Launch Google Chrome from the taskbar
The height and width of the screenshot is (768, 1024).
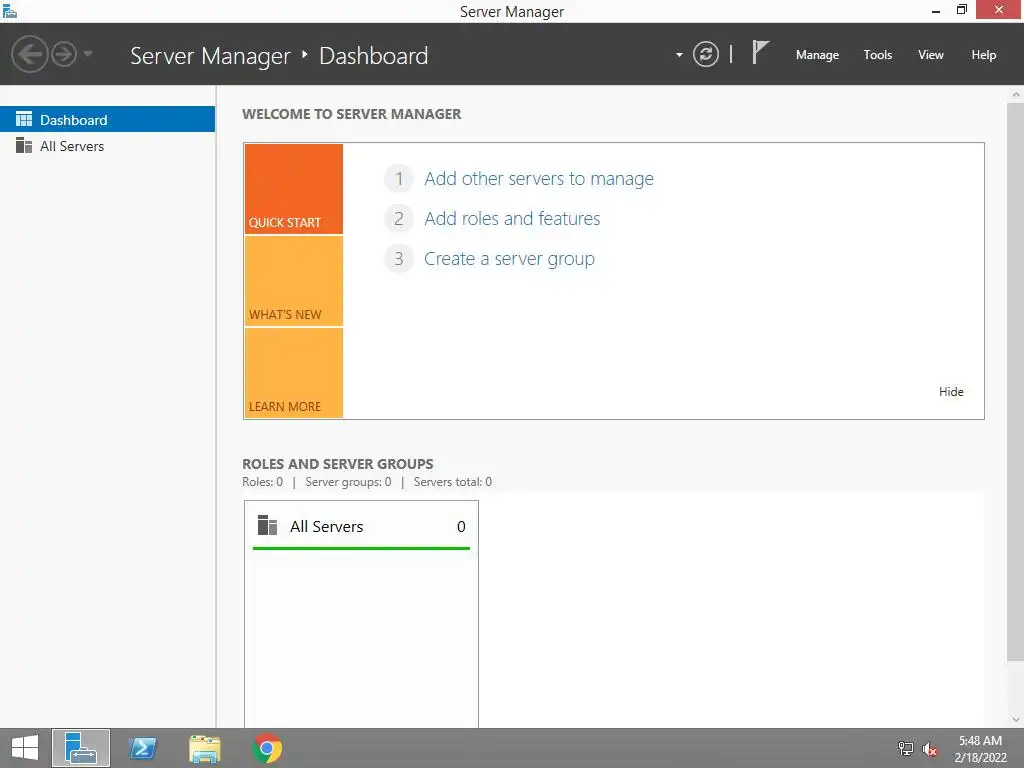coord(267,748)
